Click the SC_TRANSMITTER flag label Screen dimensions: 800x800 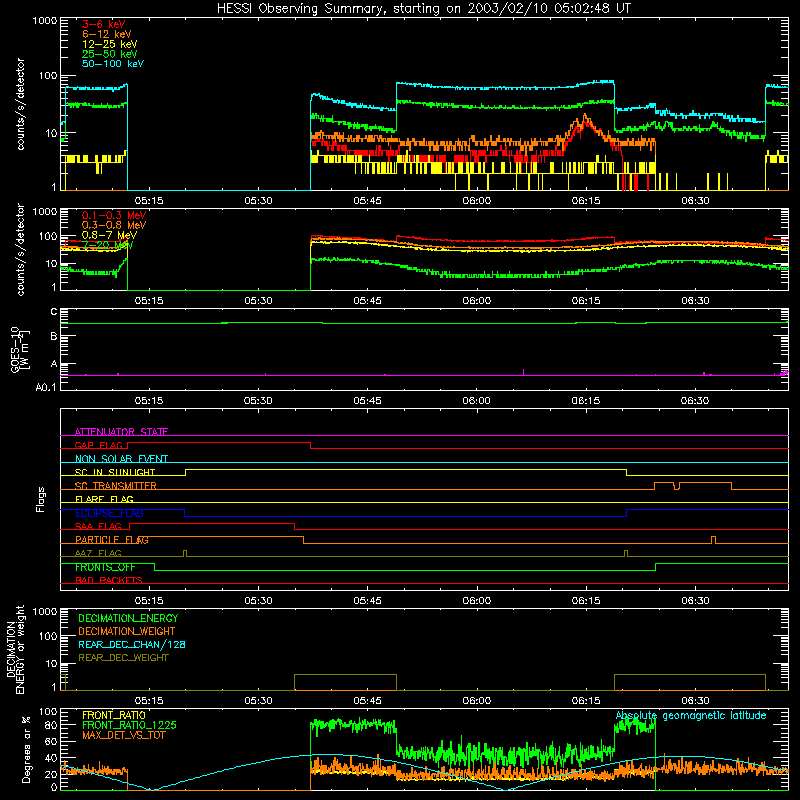pyautogui.click(x=115, y=486)
